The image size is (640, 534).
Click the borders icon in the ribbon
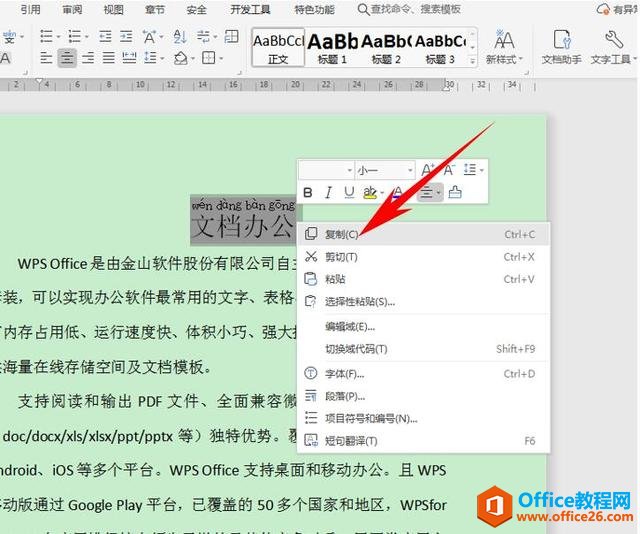point(209,58)
